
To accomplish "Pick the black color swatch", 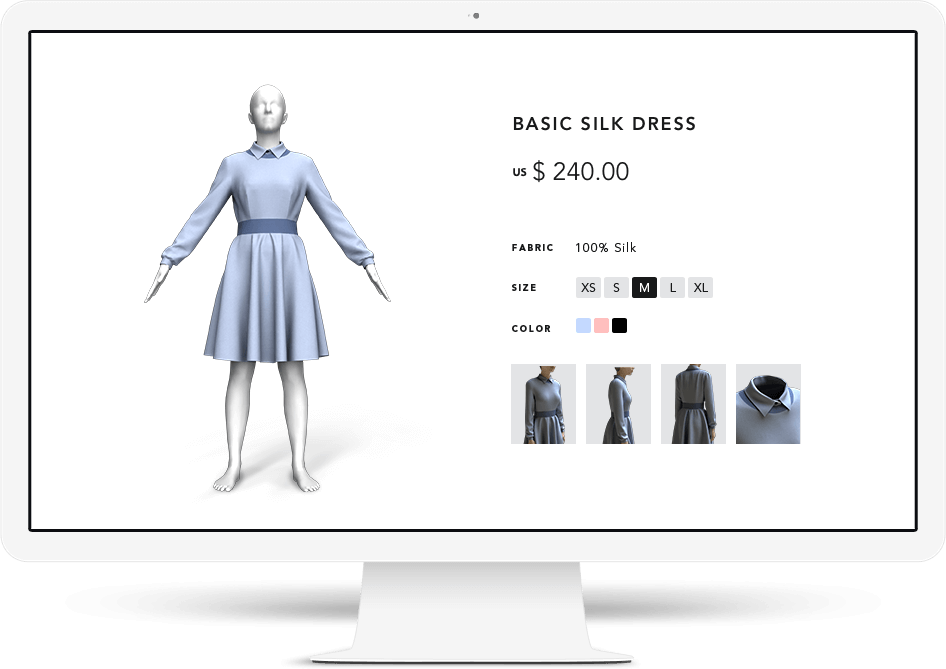I will (x=619, y=326).
